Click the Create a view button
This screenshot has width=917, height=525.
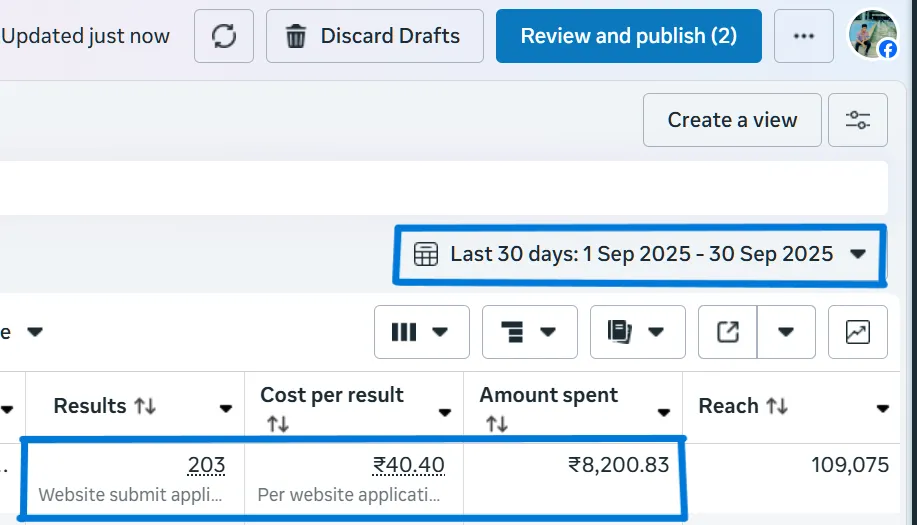(732, 120)
